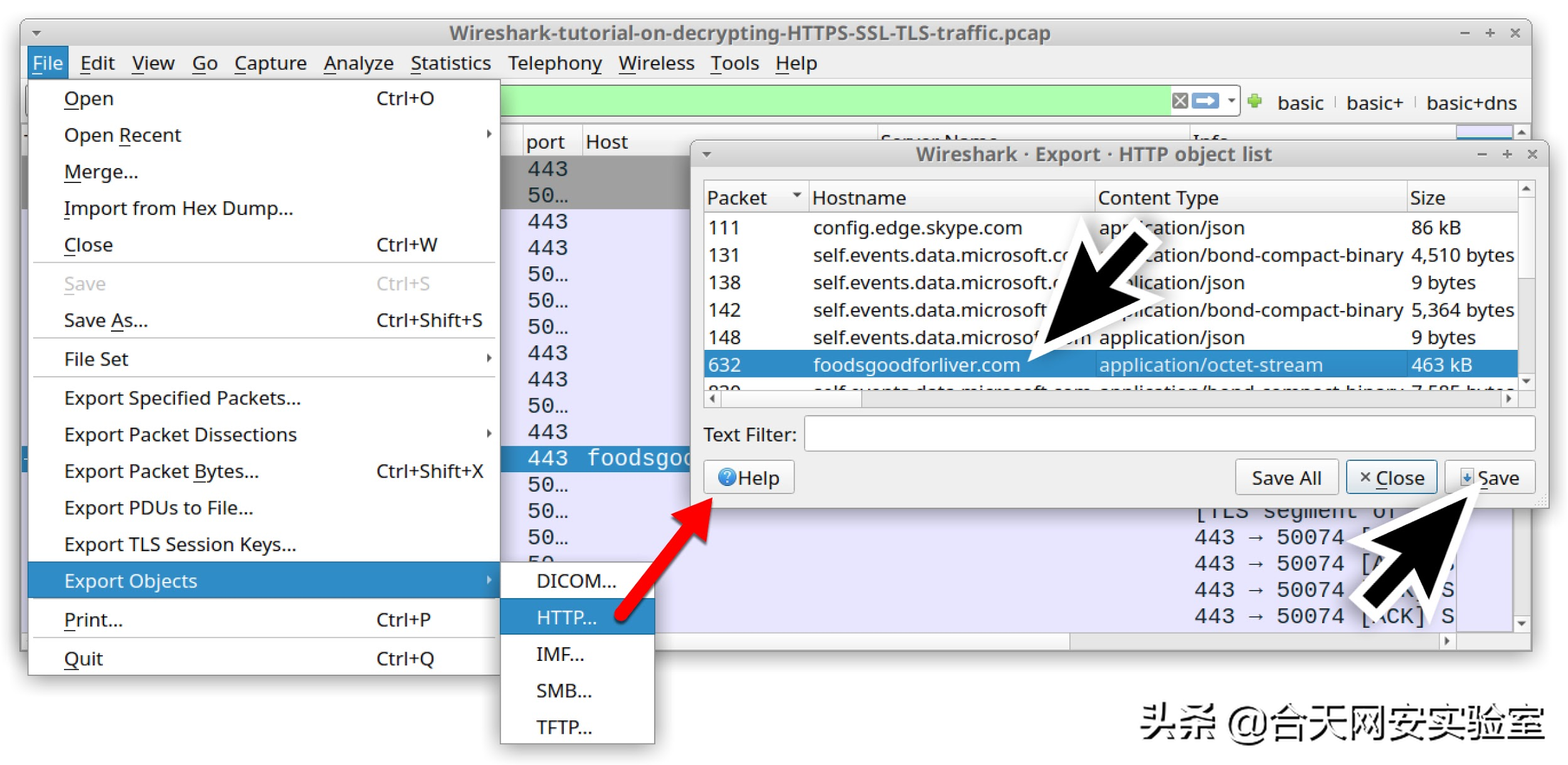
Task: Sort by Size column header
Action: (1462, 198)
